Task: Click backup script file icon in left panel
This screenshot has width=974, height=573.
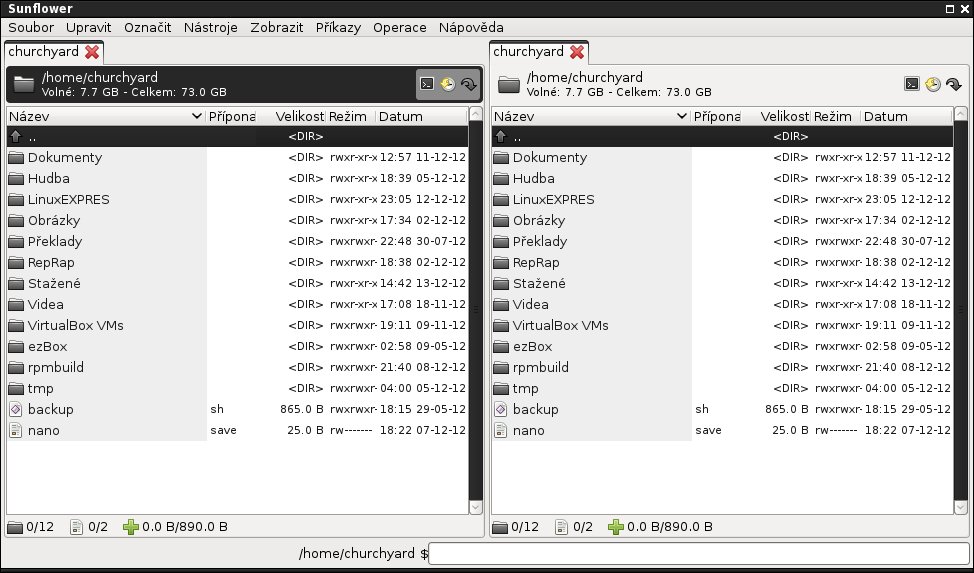Action: coord(16,410)
